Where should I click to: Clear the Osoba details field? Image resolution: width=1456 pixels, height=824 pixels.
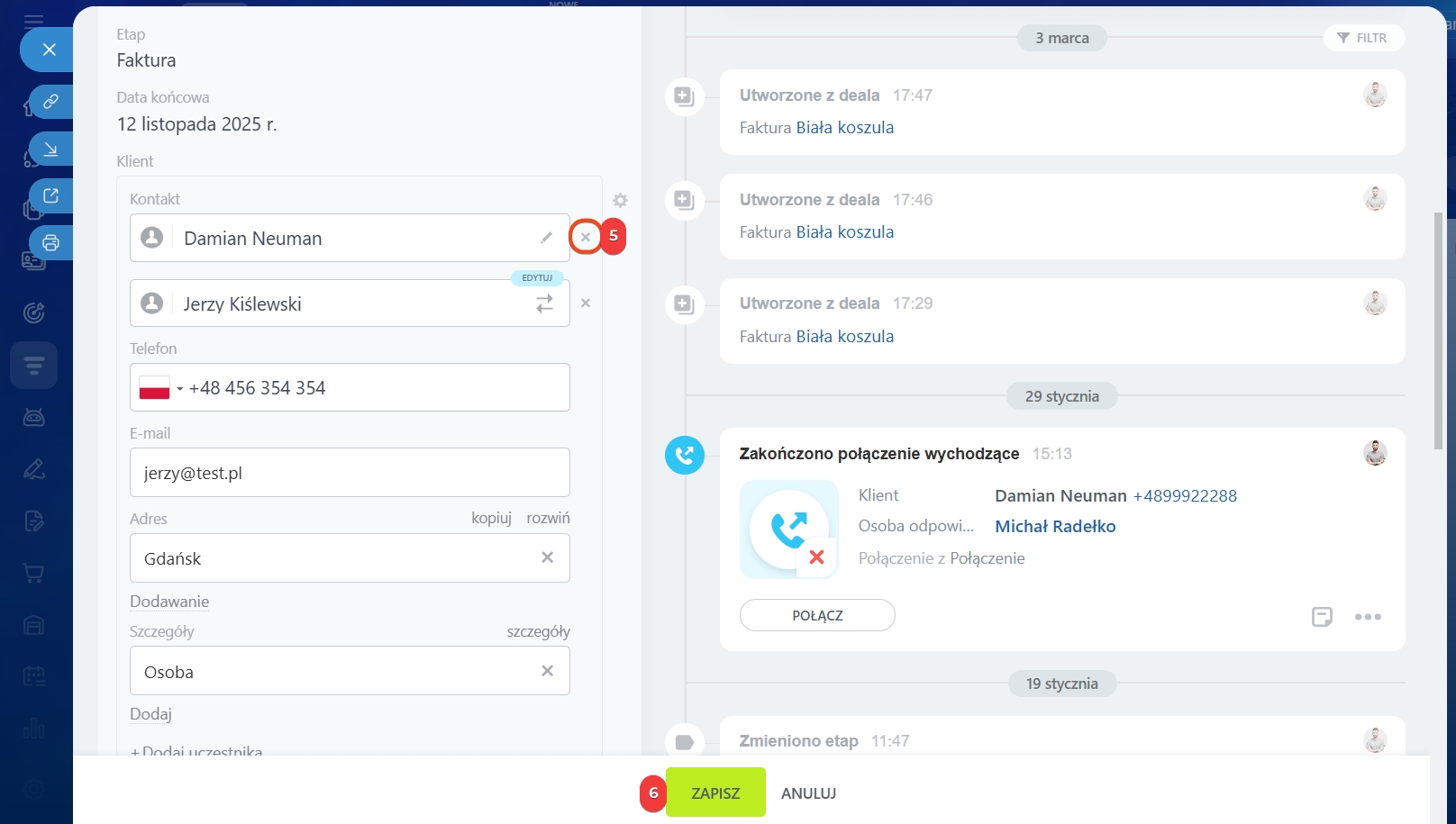(547, 671)
